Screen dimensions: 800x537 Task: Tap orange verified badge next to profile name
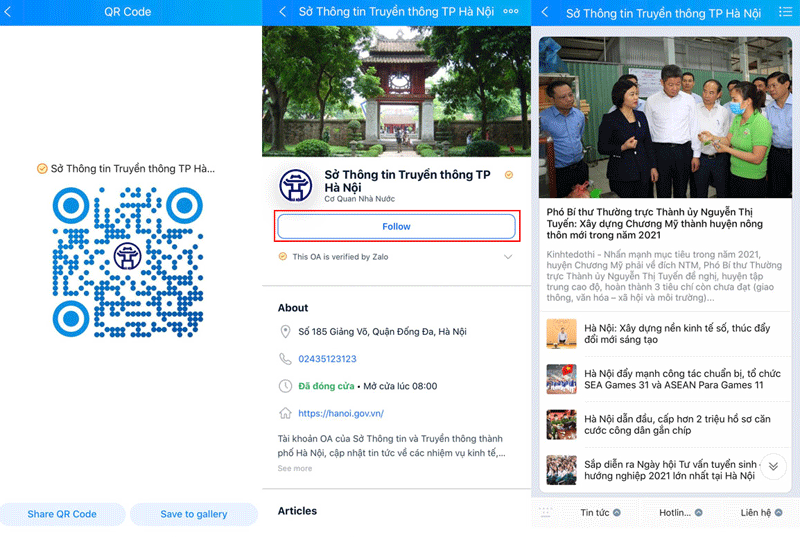coord(509,175)
